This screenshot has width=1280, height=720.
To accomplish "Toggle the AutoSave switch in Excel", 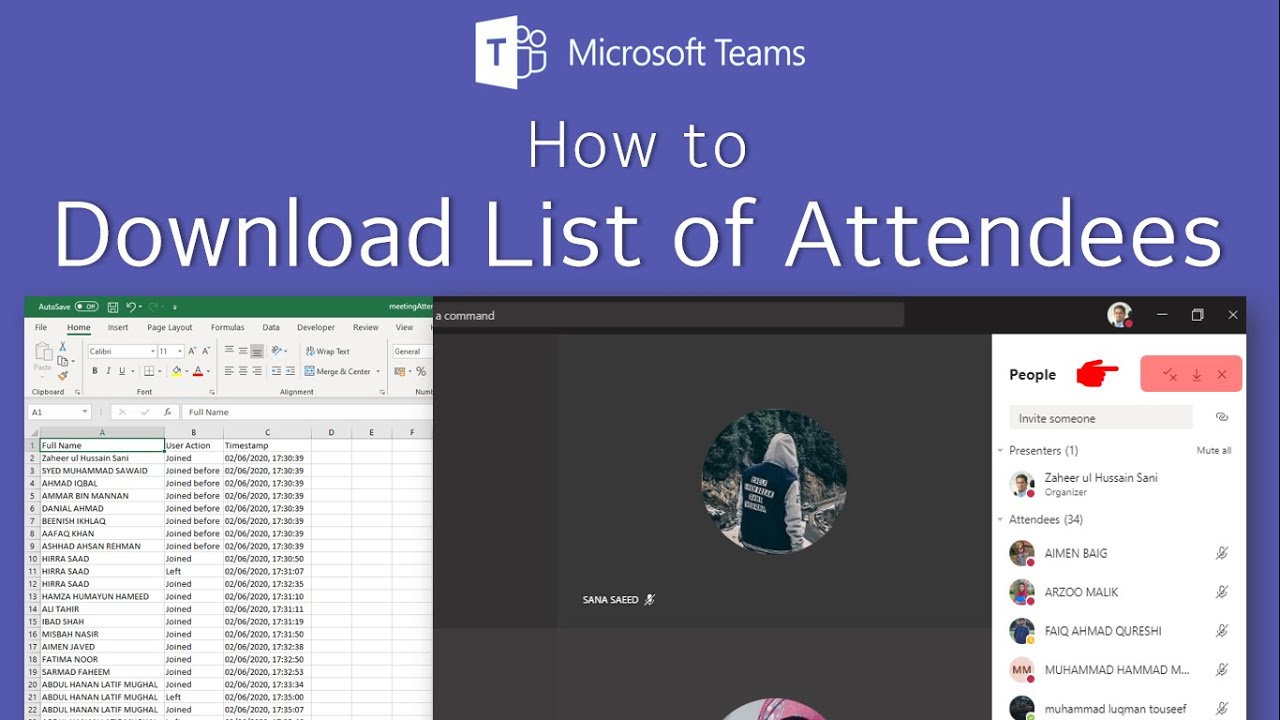I will [87, 307].
